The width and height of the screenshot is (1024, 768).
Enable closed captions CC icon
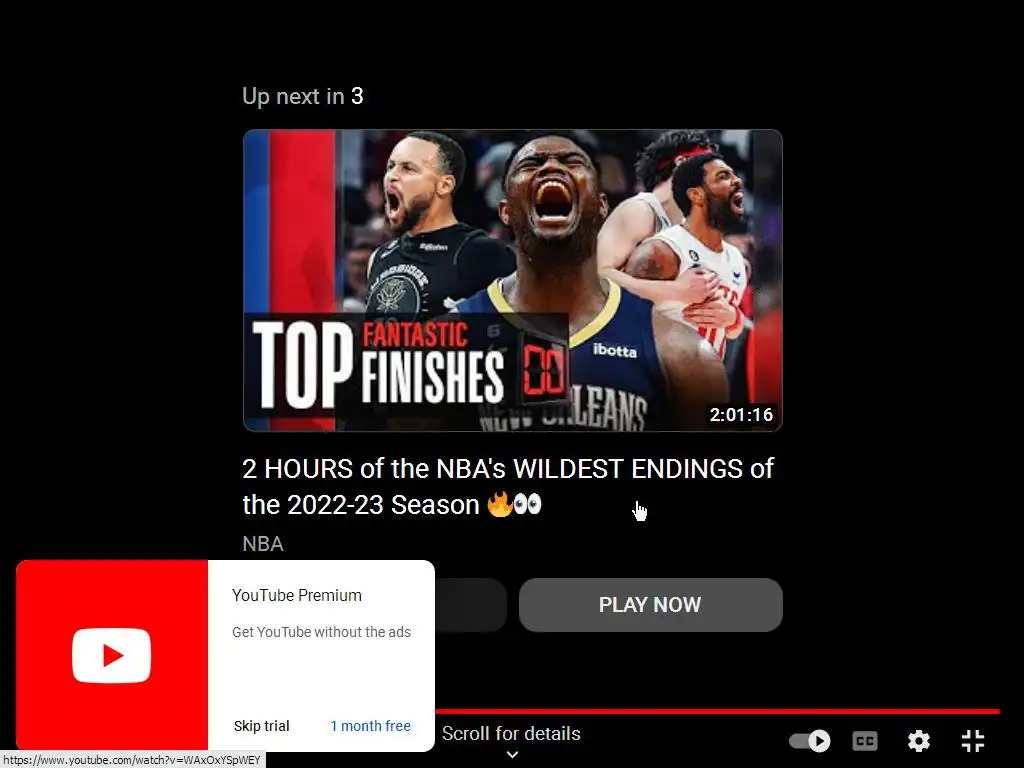(x=865, y=741)
